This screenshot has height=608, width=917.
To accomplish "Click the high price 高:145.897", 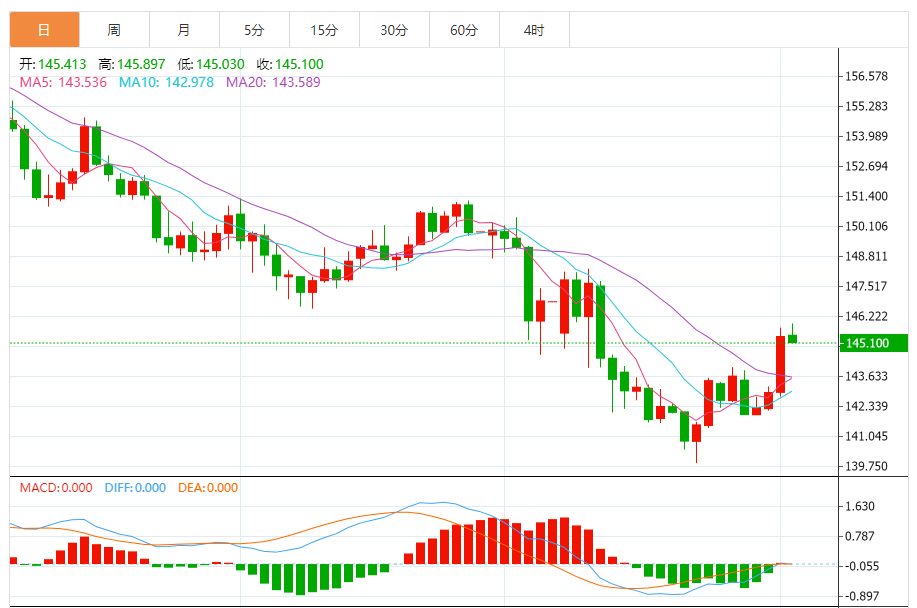I will tap(132, 64).
